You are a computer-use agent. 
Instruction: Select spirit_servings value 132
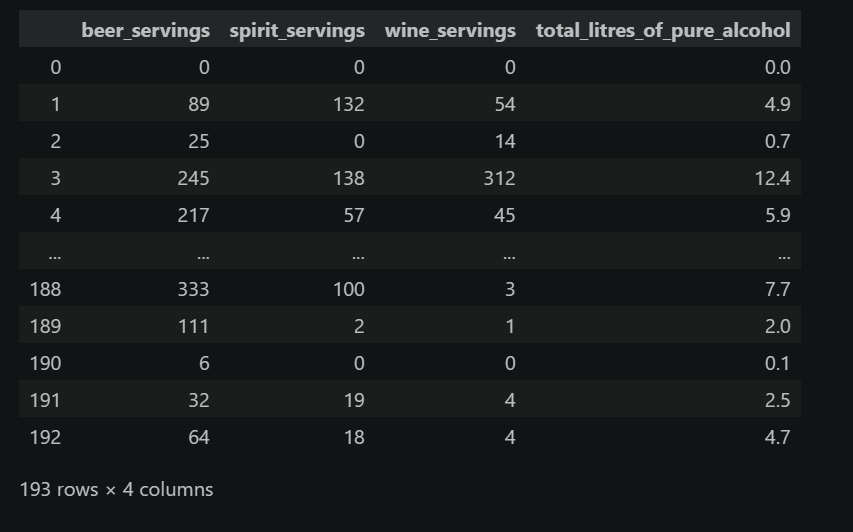pyautogui.click(x=349, y=104)
